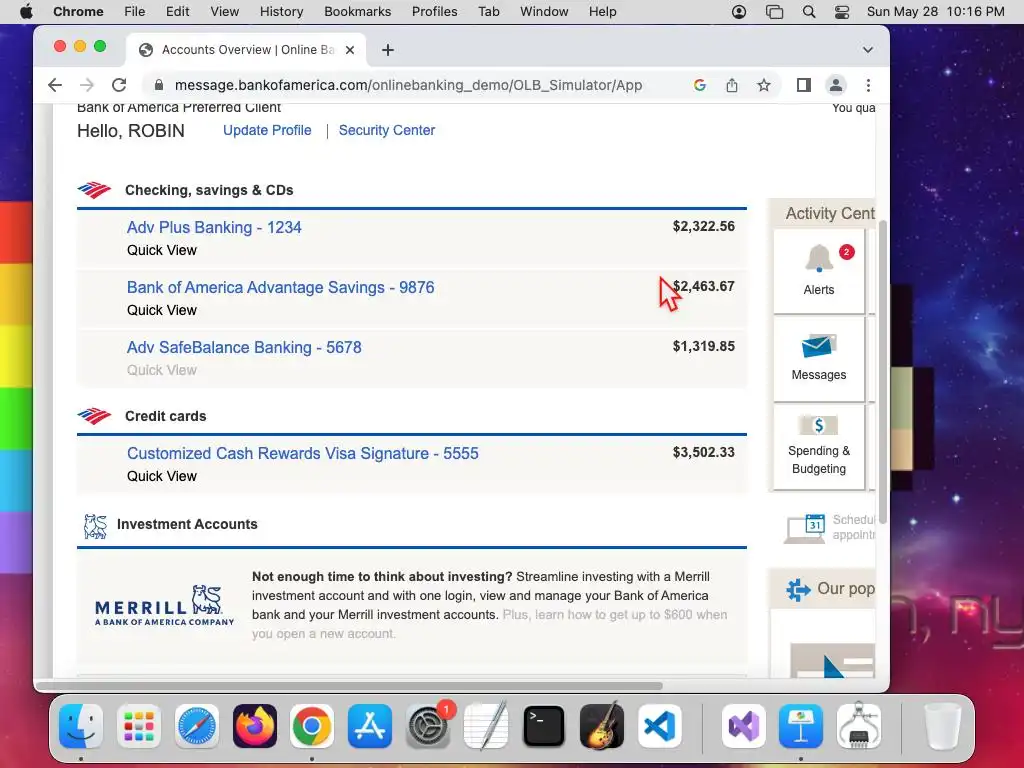Open Messages envelope in Activity Center
Viewport: 1024px width, 768px height.
pyautogui.click(x=819, y=346)
